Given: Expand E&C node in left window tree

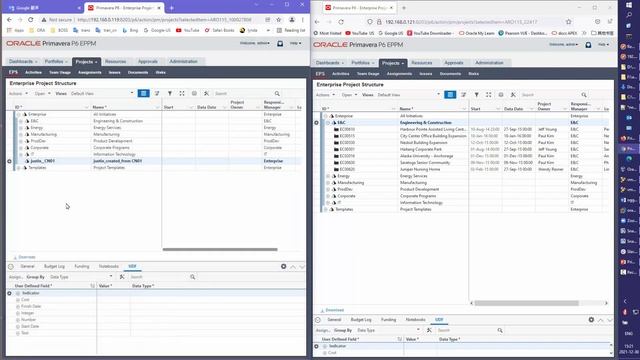Looking at the screenshot, I should pyautogui.click(x=21, y=121).
